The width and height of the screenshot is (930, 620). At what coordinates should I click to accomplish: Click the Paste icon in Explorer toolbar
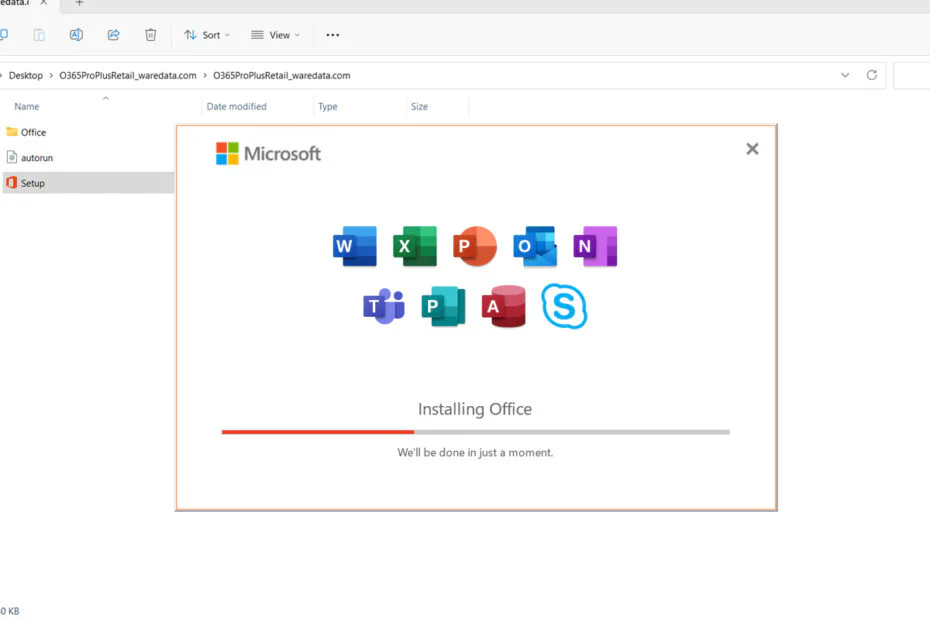(39, 35)
